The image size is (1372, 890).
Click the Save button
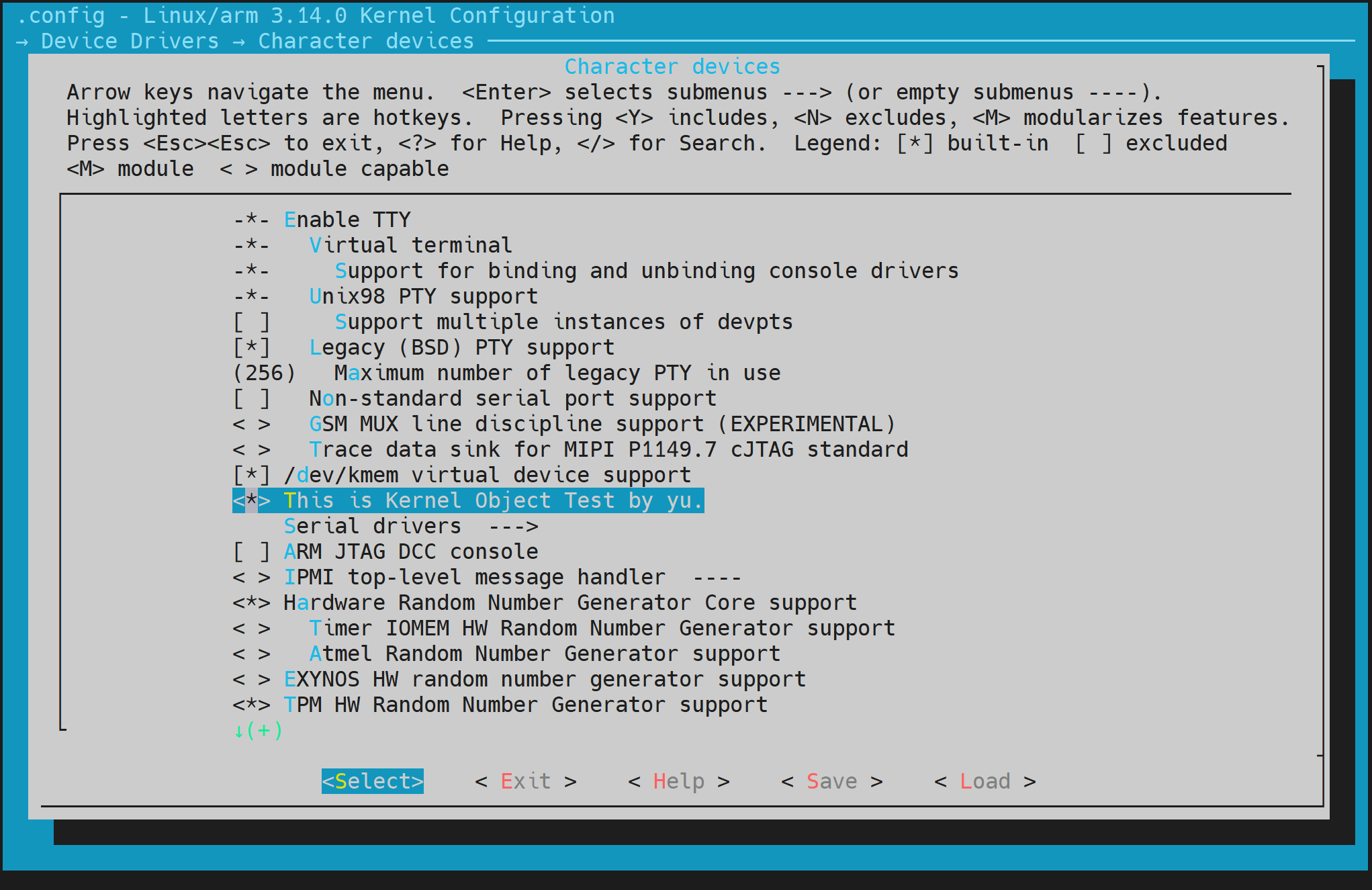[831, 781]
